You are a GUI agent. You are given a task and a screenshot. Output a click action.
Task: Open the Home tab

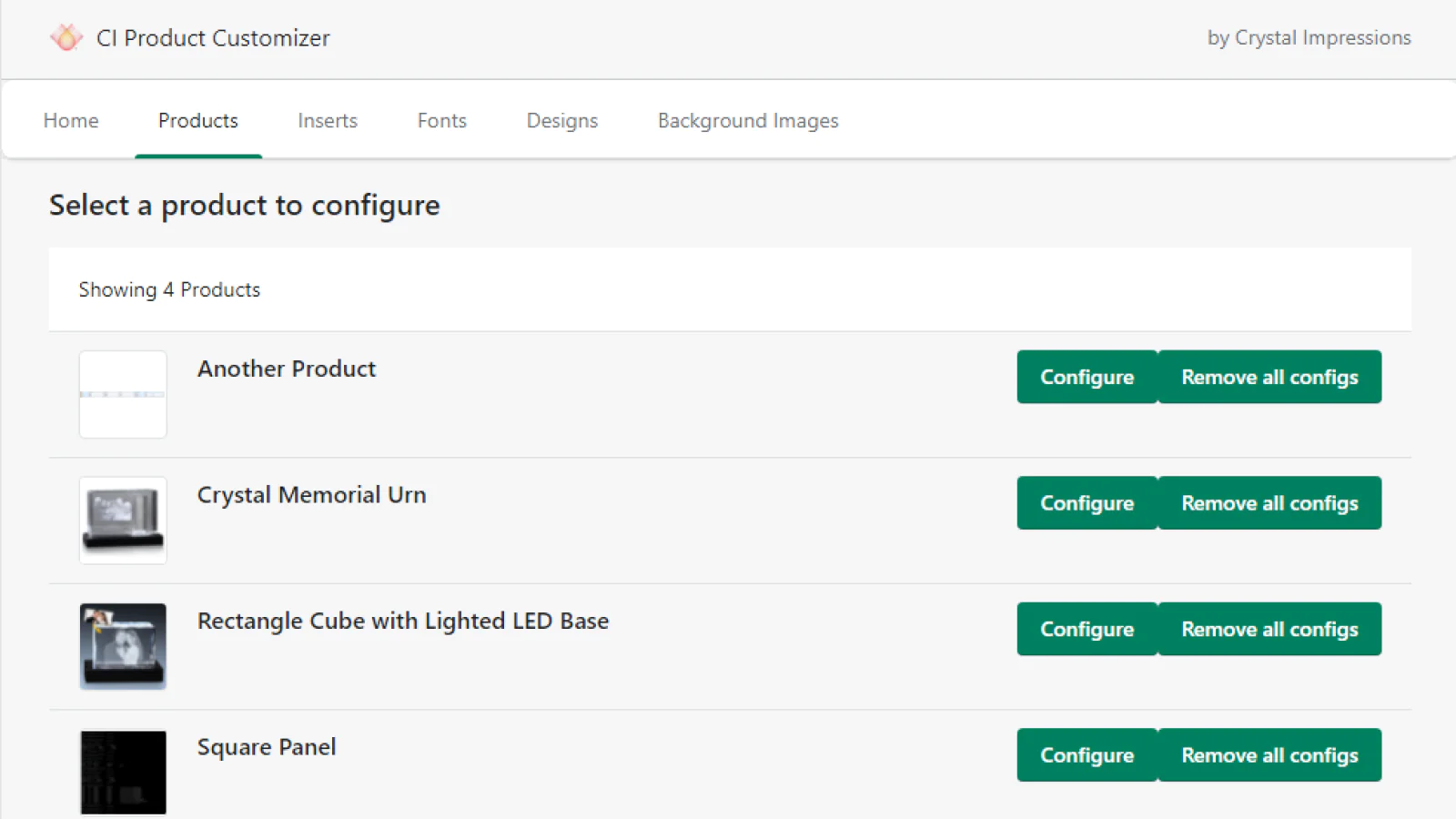pos(71,121)
